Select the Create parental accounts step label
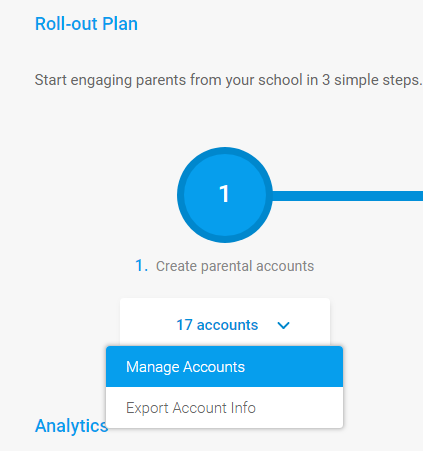This screenshot has width=423, height=451. 235,266
